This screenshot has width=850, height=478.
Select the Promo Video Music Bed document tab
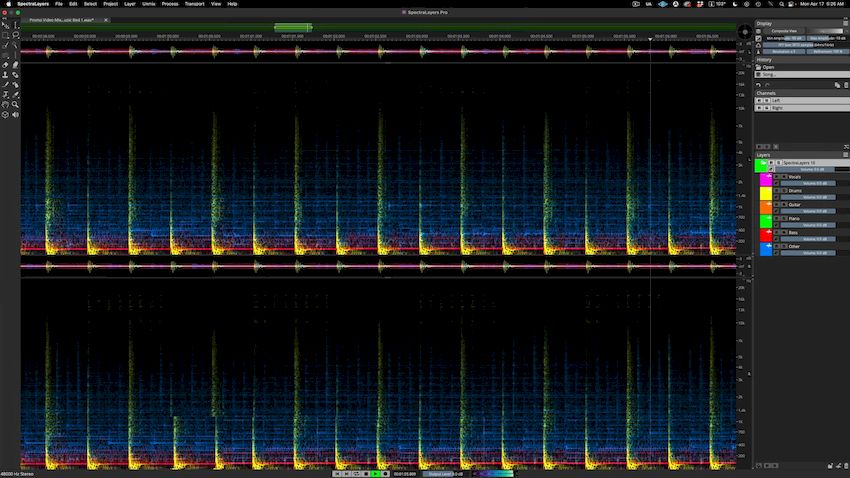pyautogui.click(x=61, y=20)
